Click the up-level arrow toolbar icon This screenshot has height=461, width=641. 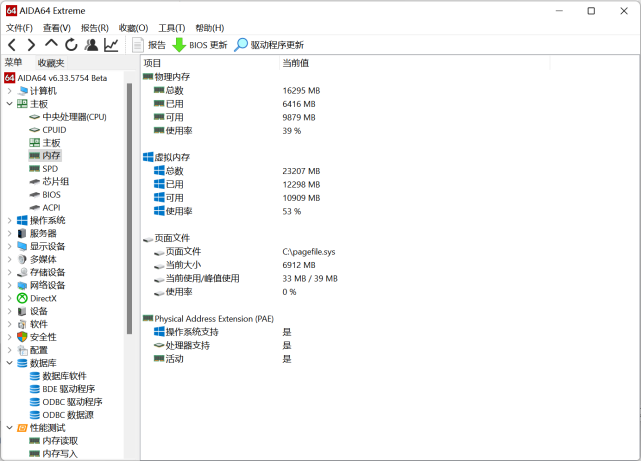[51, 44]
